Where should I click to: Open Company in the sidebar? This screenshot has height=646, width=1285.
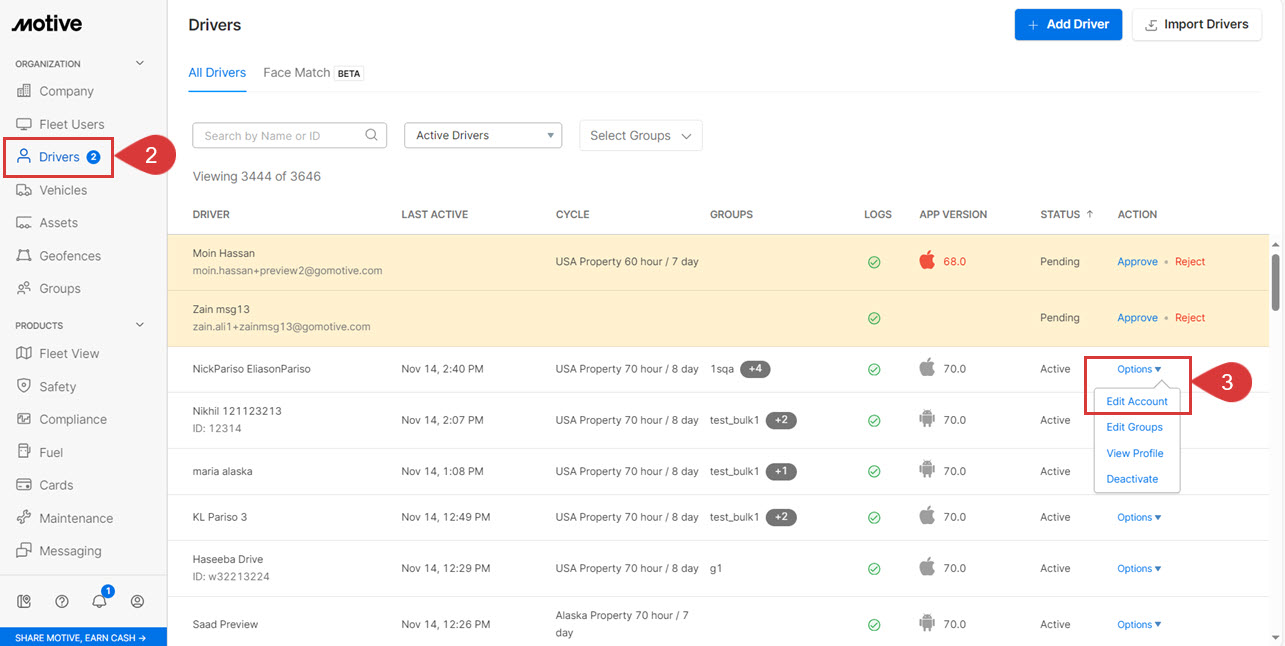pyautogui.click(x=56, y=91)
